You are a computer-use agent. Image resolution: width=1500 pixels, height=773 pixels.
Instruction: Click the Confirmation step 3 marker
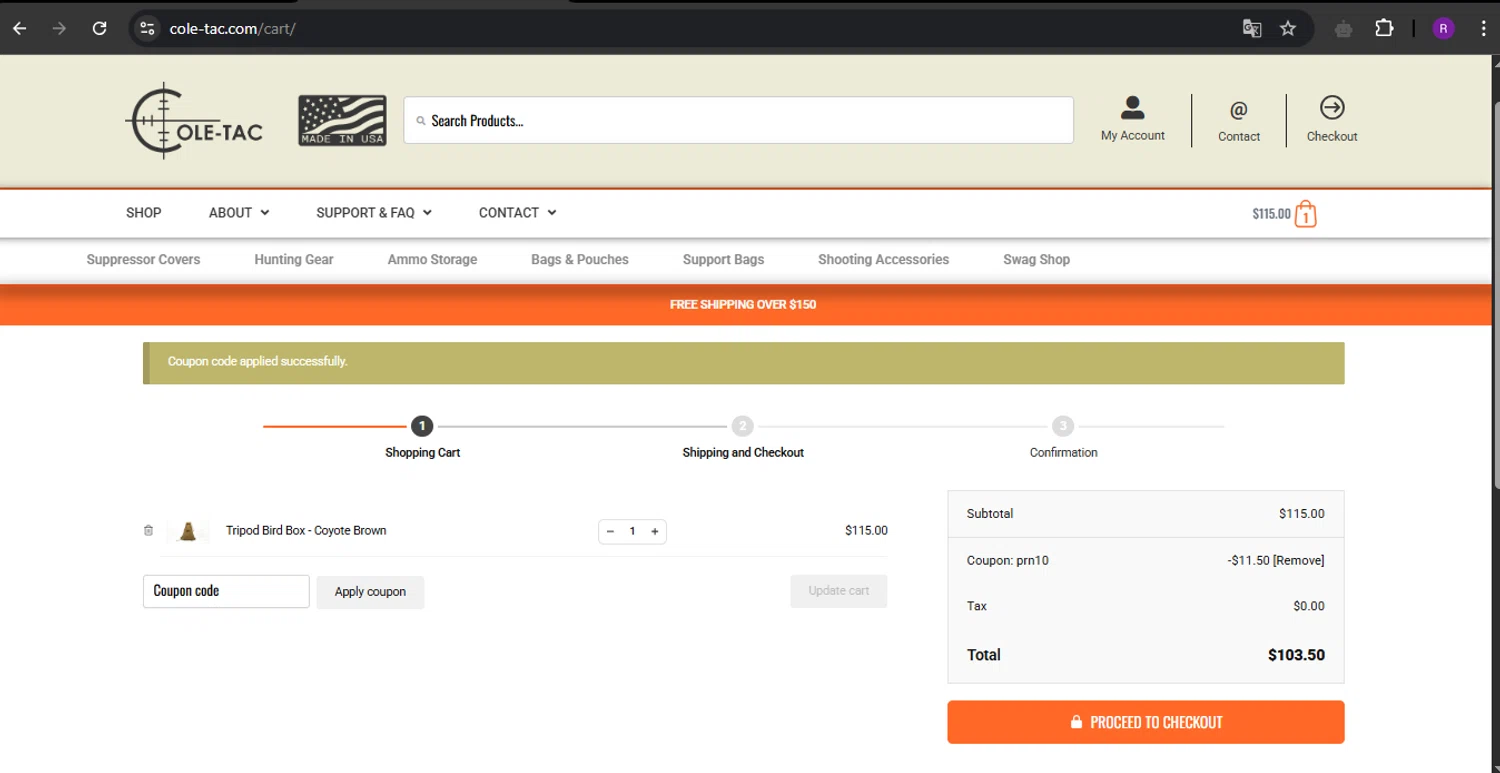pyautogui.click(x=1063, y=426)
